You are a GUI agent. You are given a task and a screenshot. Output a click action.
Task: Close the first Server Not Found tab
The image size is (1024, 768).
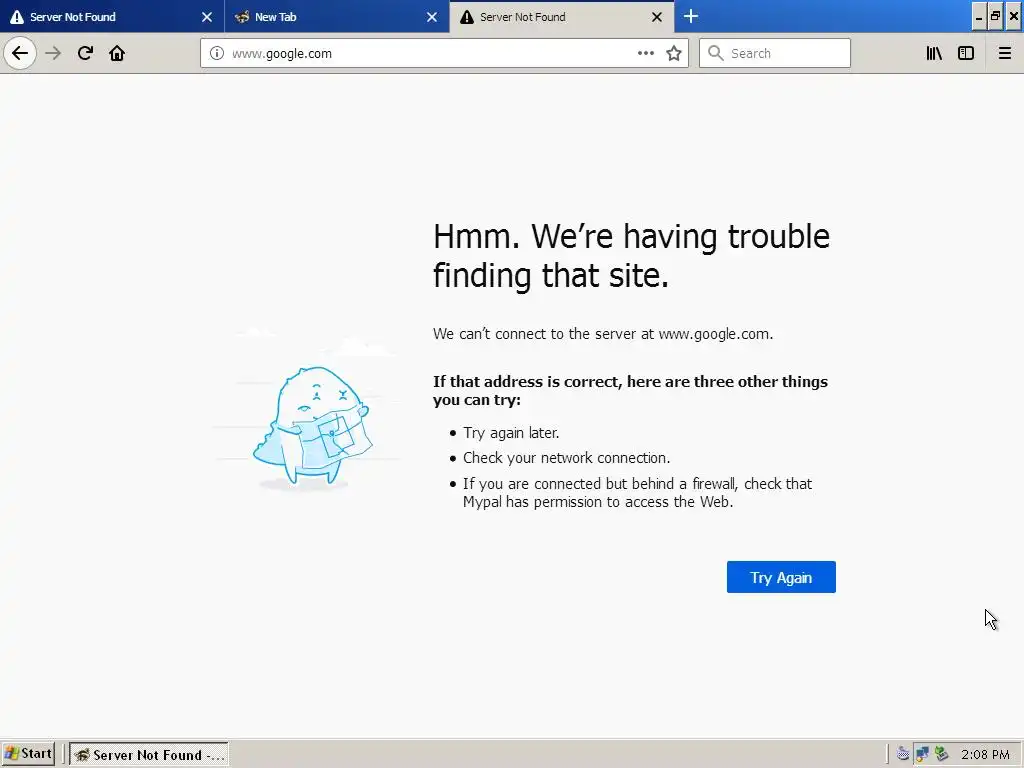(x=207, y=17)
